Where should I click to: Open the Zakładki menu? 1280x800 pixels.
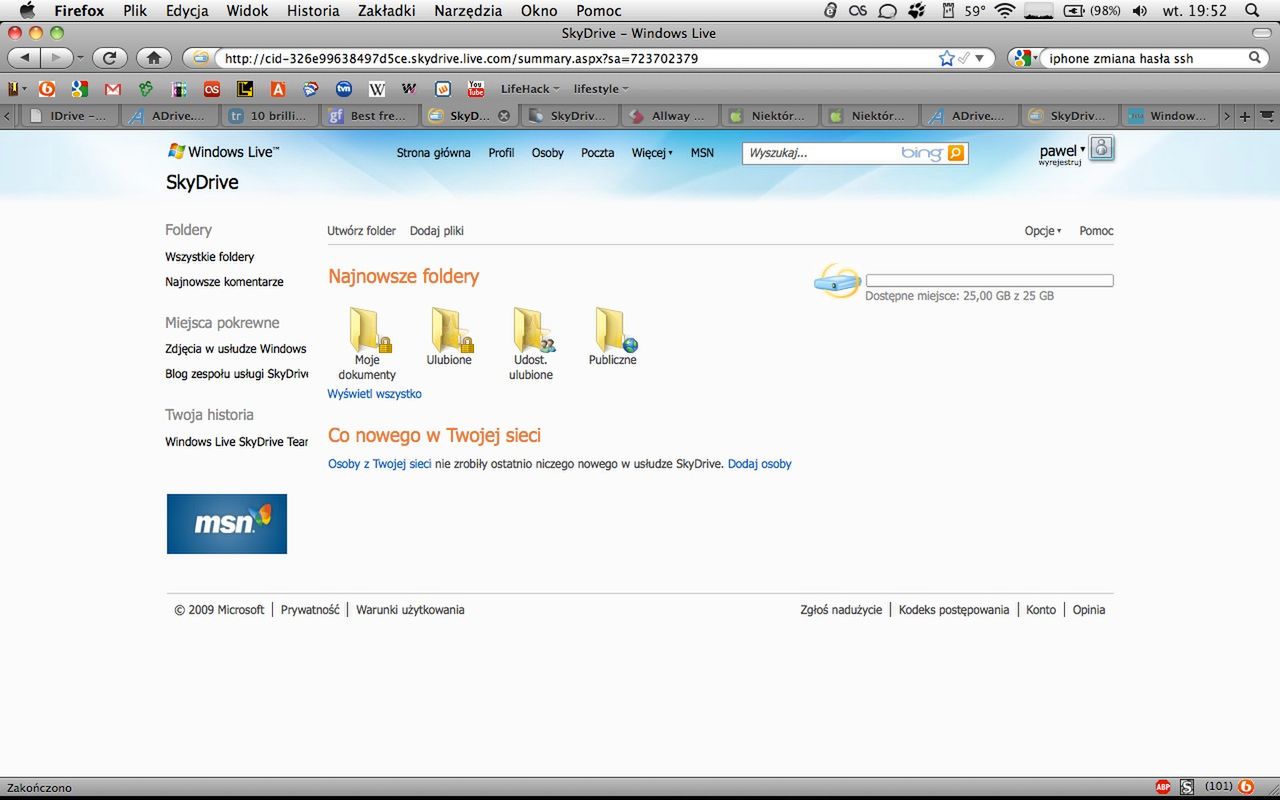tap(388, 11)
